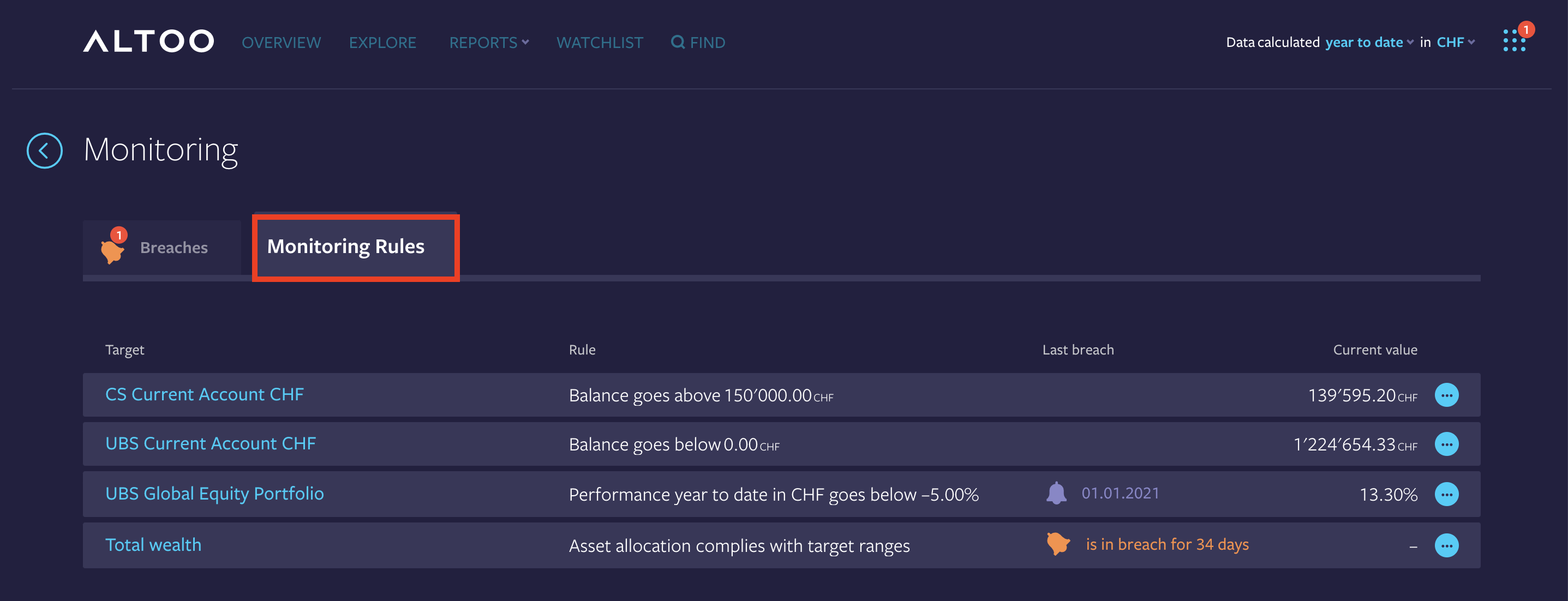Open options for Total wealth rule
Viewport: 1568px width, 601px height.
[1447, 545]
